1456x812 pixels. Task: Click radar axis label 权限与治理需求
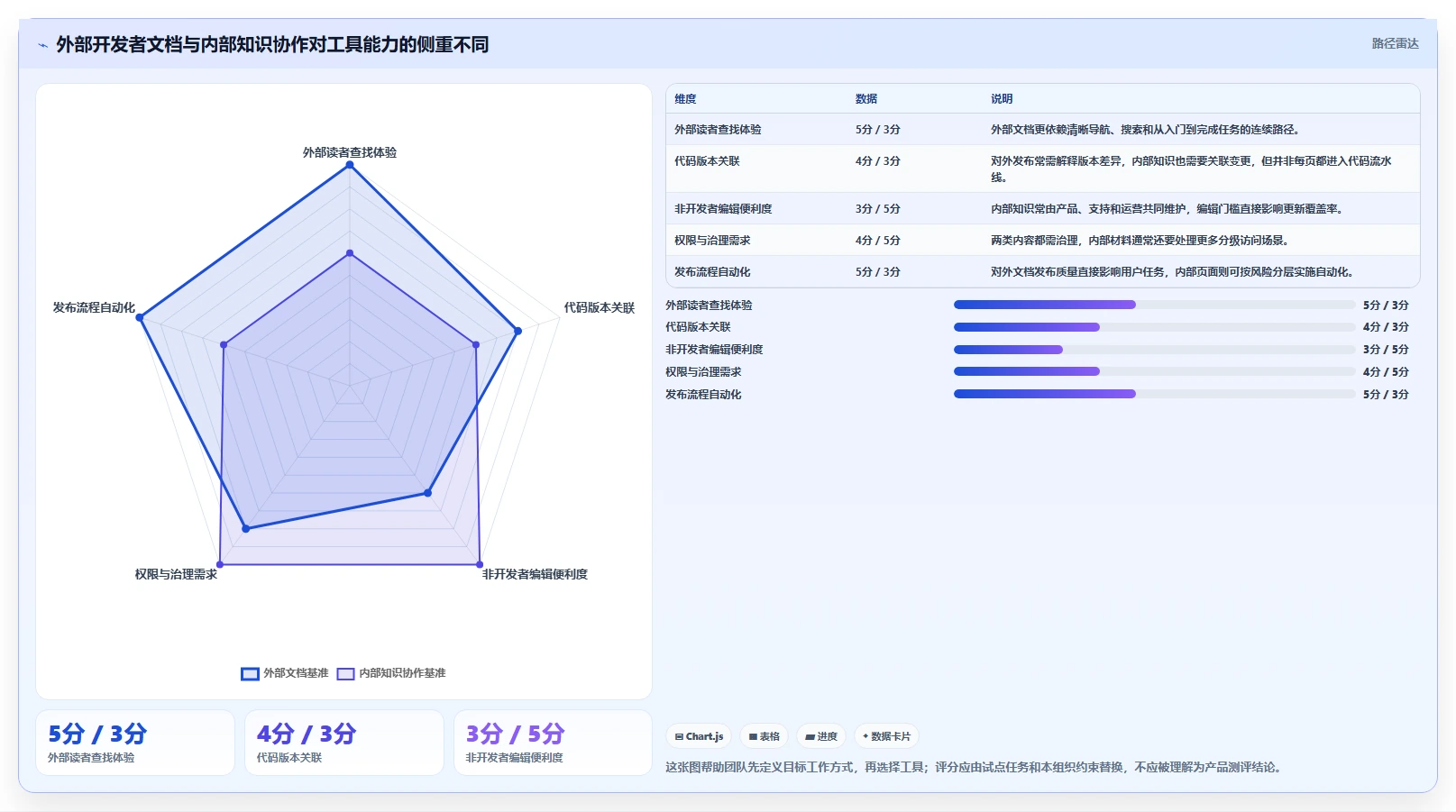(176, 574)
